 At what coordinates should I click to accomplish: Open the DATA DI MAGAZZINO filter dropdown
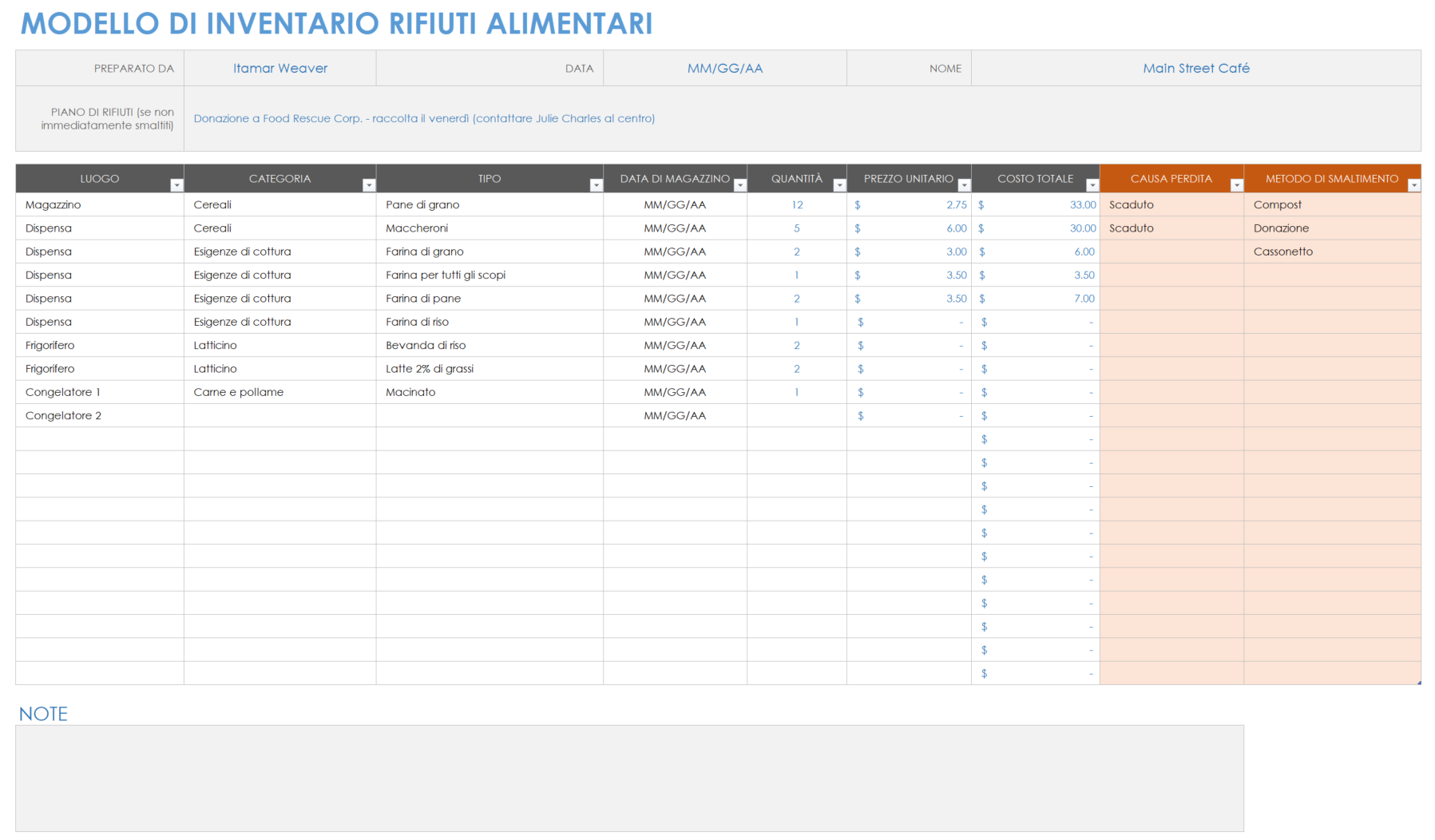pos(740,185)
